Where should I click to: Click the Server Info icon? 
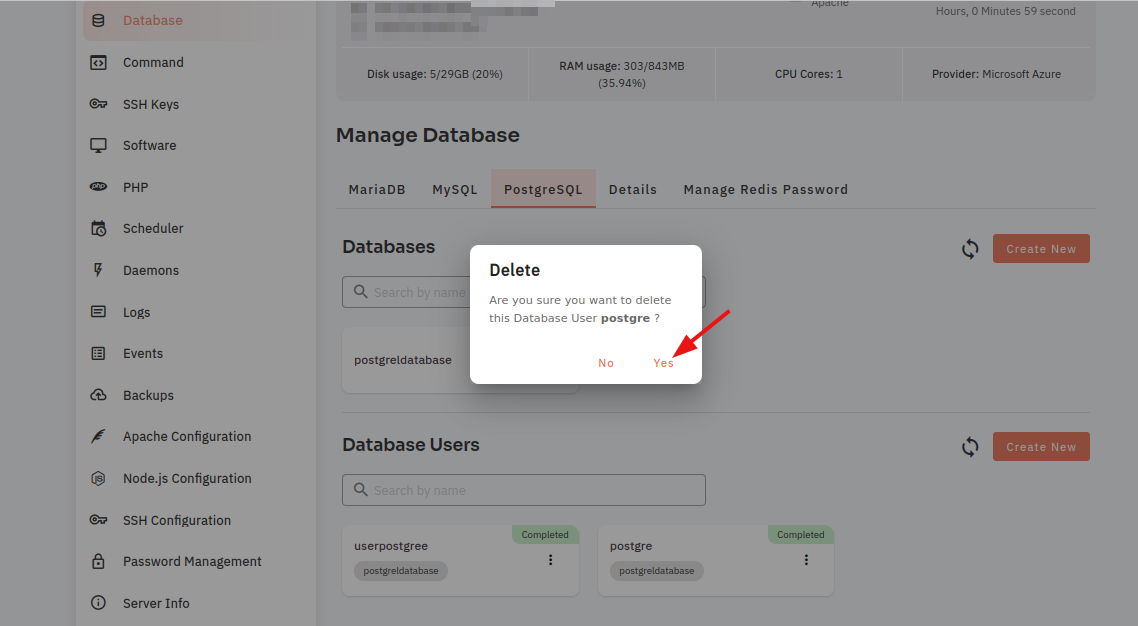(x=98, y=603)
